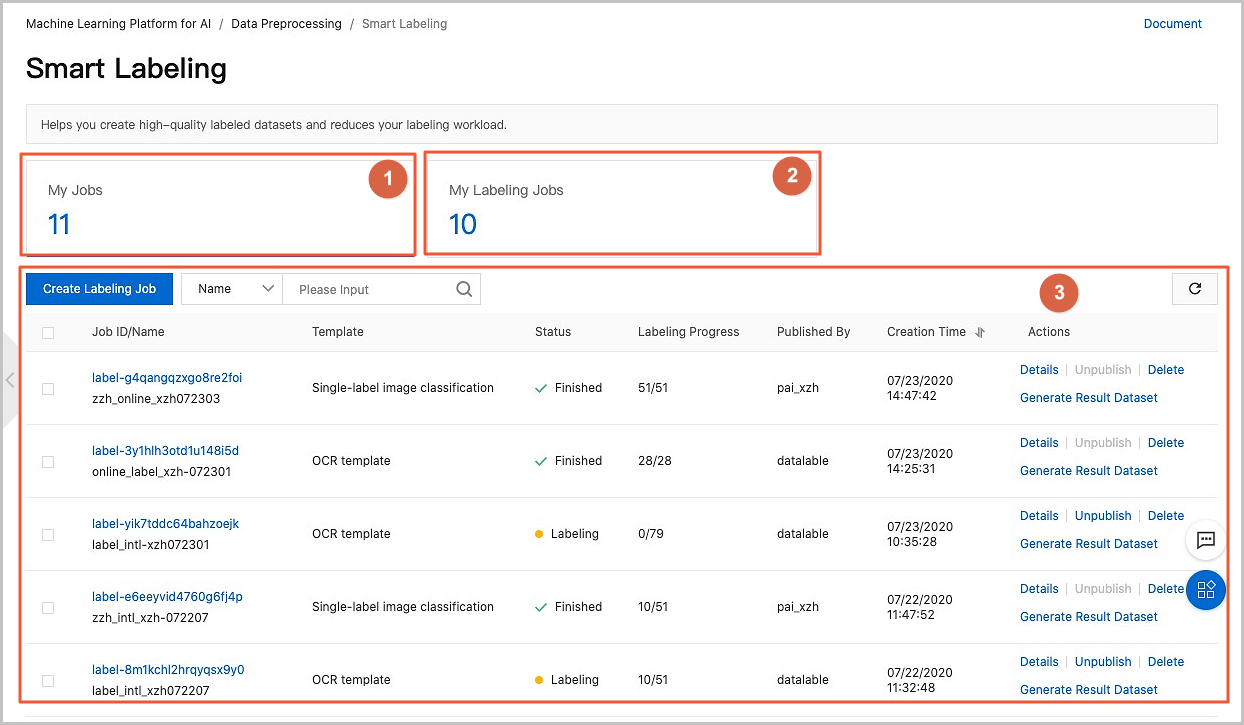Delete the online_label_xzh-072301 job
Viewport: 1244px width, 725px height.
(x=1165, y=443)
